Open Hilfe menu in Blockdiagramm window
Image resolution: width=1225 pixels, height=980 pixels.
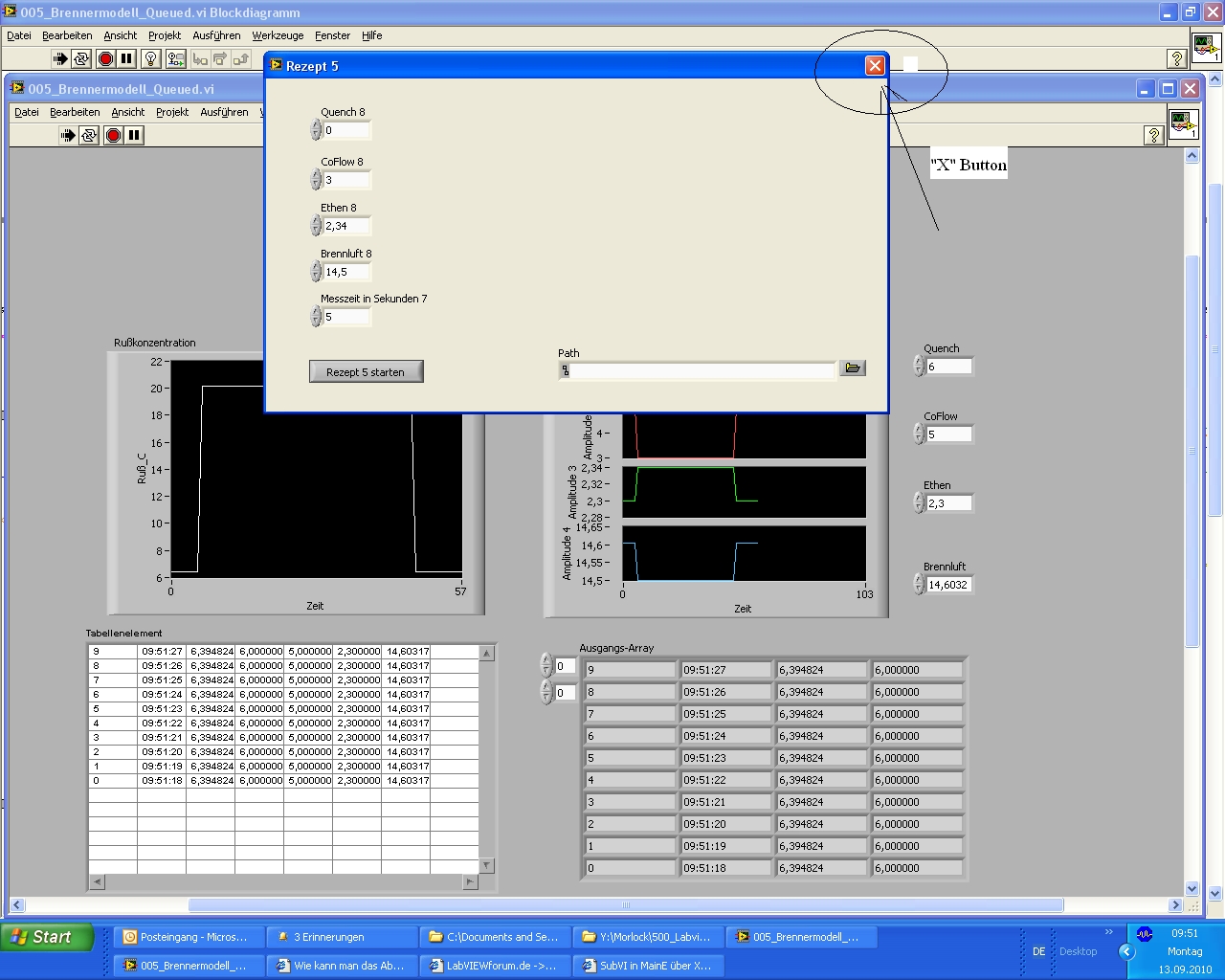click(x=372, y=35)
